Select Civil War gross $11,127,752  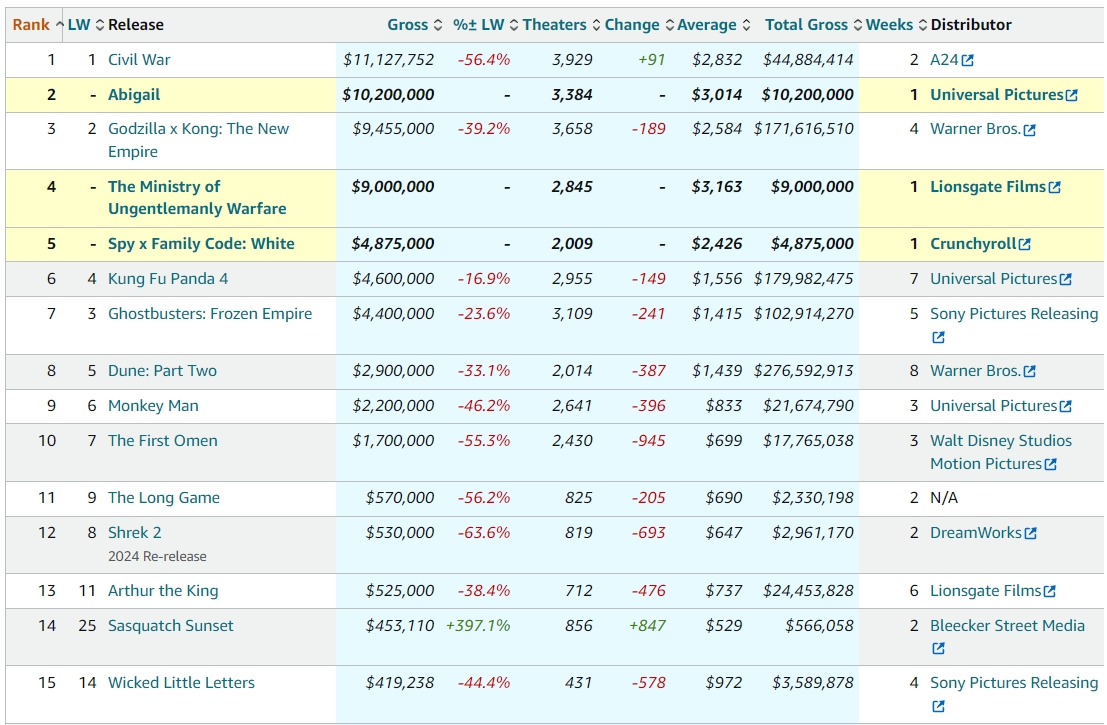[x=388, y=60]
